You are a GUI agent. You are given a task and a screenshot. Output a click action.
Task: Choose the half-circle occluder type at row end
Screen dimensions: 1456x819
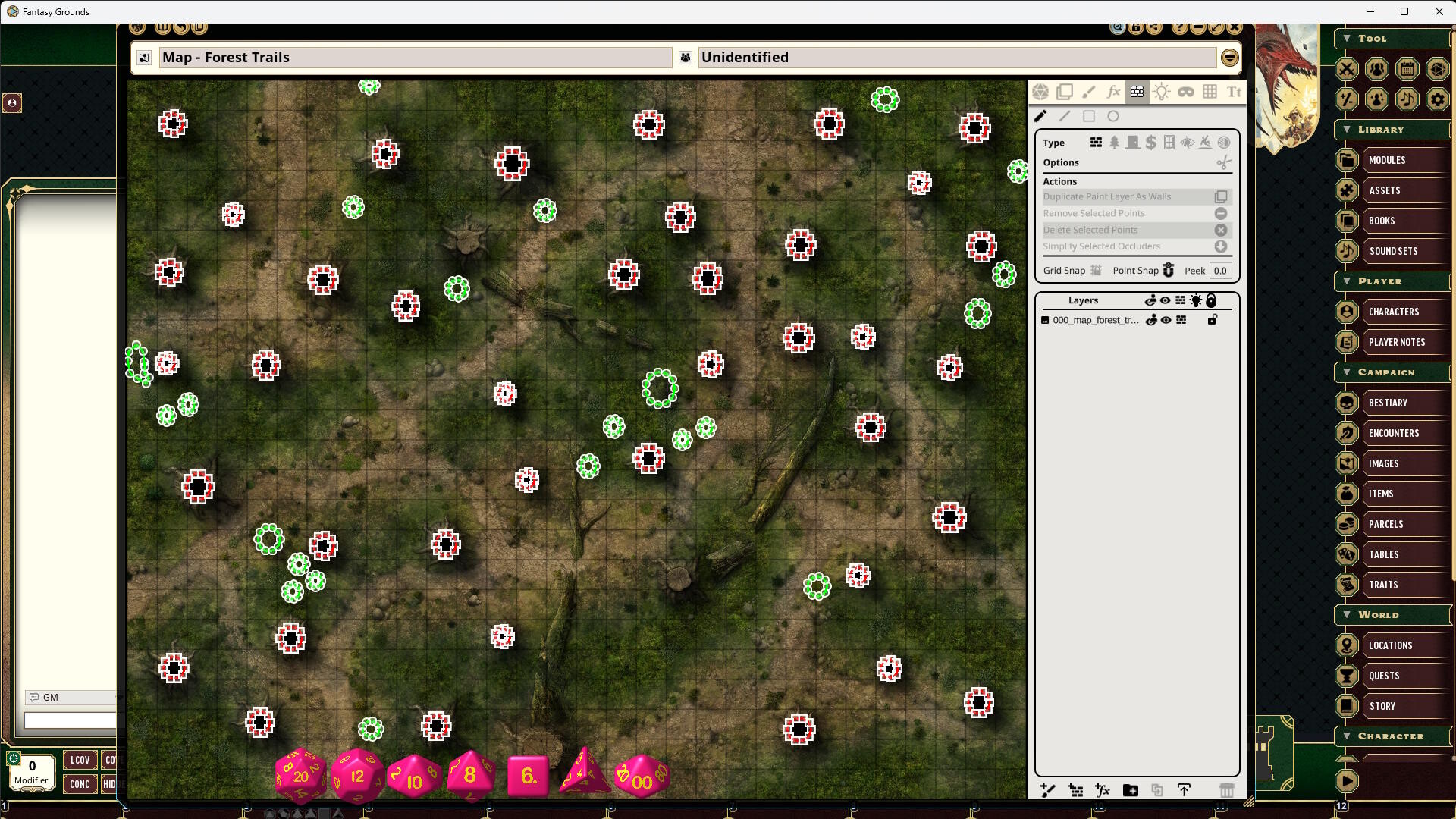[x=1223, y=142]
